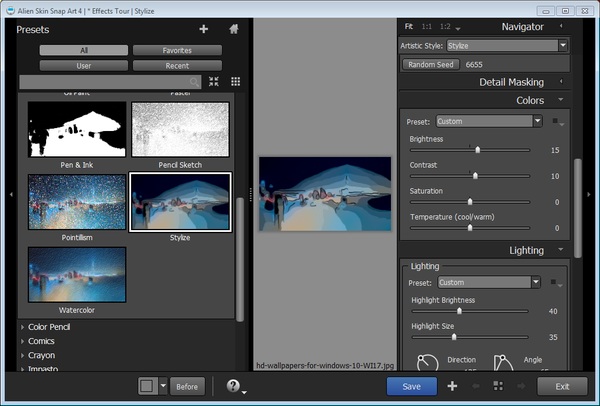
Task: Select the All presets filter
Action: [x=84, y=50]
